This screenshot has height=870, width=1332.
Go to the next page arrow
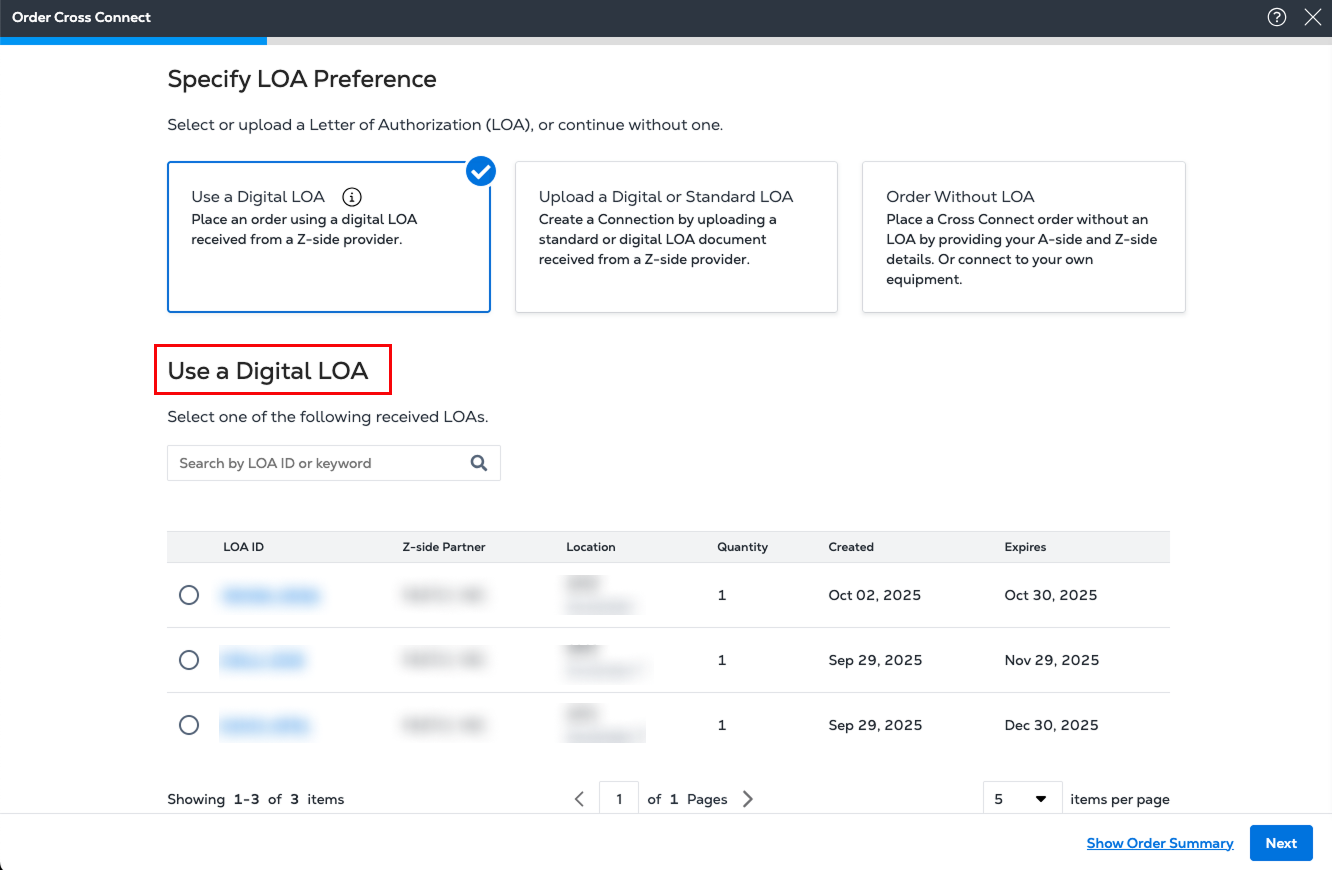click(748, 799)
